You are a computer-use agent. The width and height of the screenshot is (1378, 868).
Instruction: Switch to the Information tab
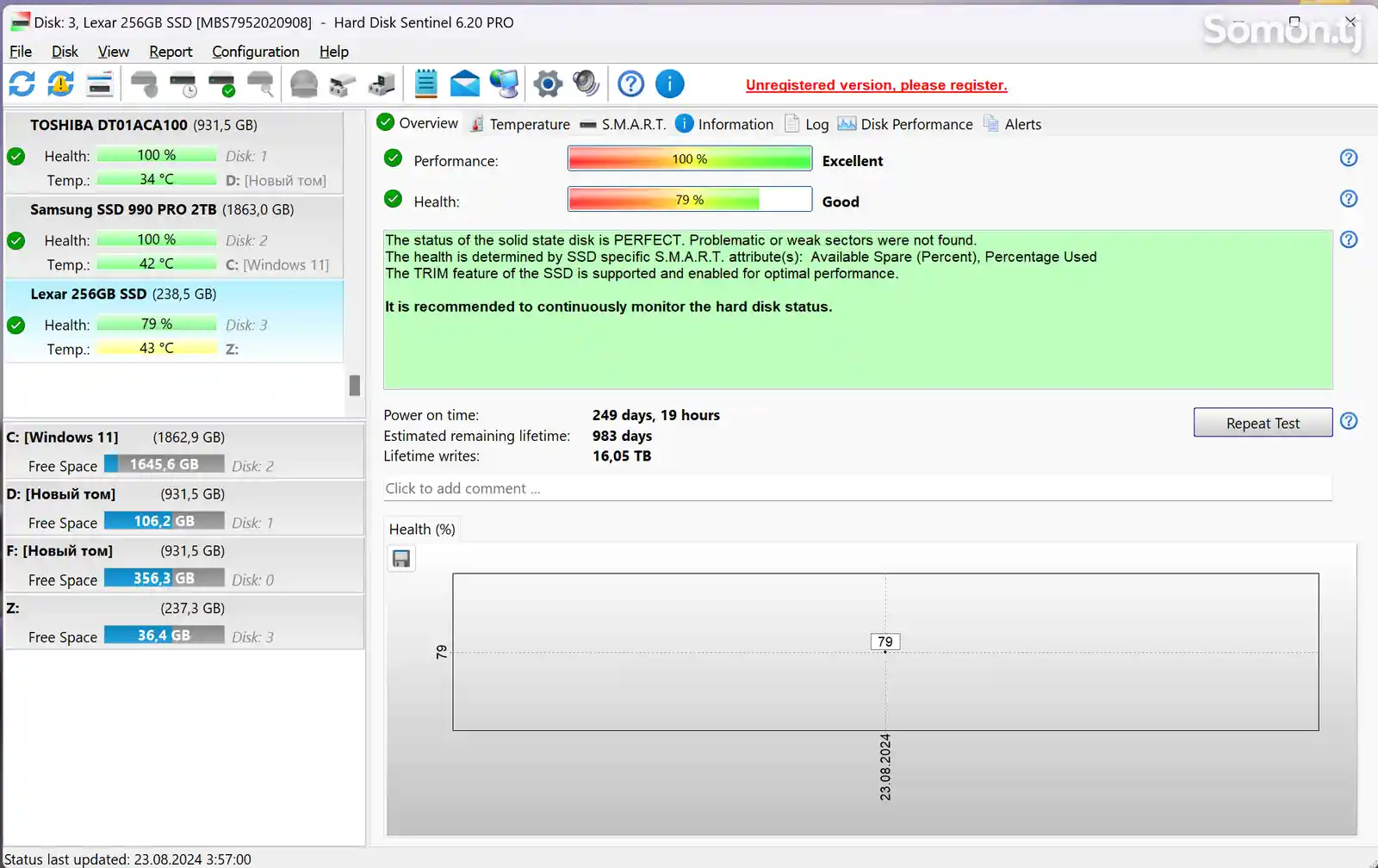(x=724, y=124)
